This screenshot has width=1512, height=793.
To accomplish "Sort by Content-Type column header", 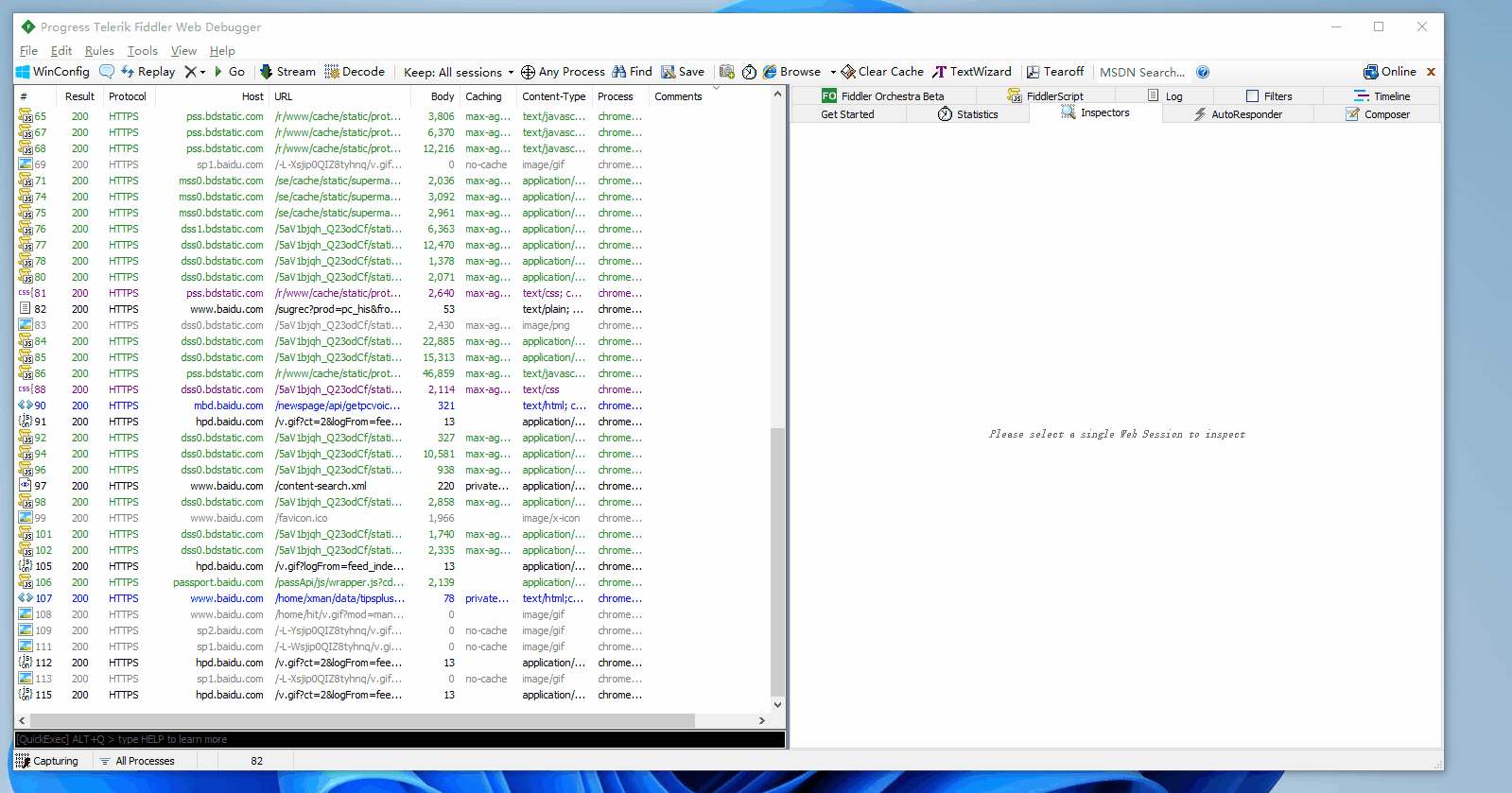I will [x=554, y=96].
